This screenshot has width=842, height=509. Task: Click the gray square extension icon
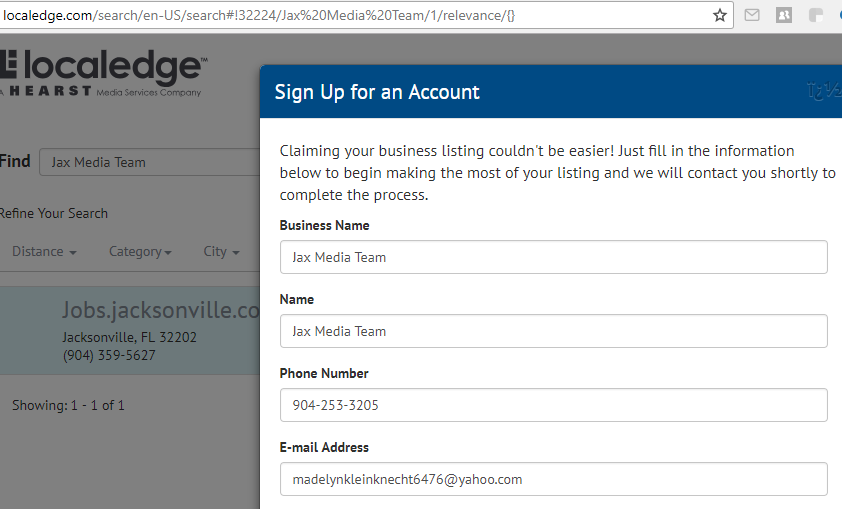coord(816,16)
